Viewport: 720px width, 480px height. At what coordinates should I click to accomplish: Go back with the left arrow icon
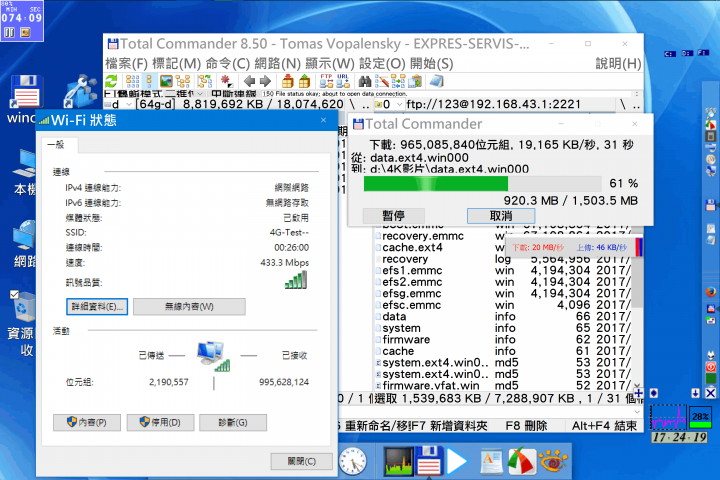(249, 82)
